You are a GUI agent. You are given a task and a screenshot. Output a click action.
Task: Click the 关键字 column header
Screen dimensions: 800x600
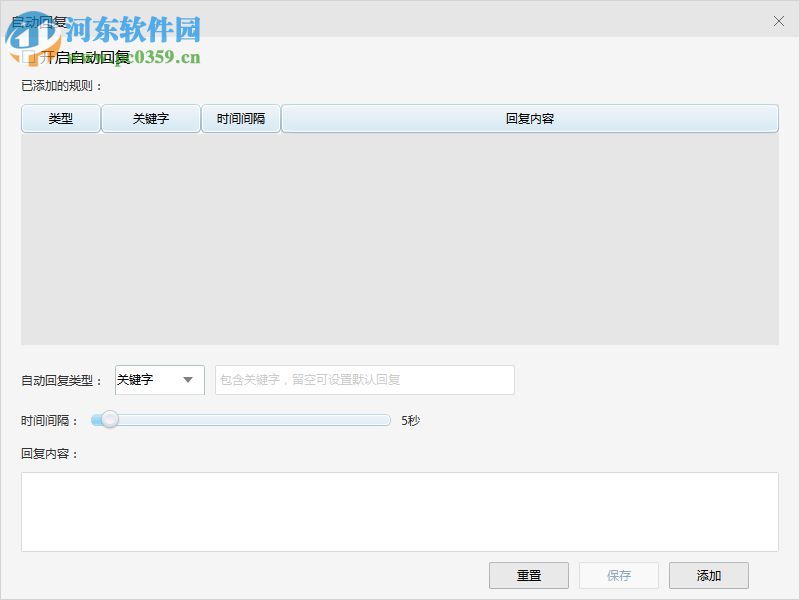[151, 118]
